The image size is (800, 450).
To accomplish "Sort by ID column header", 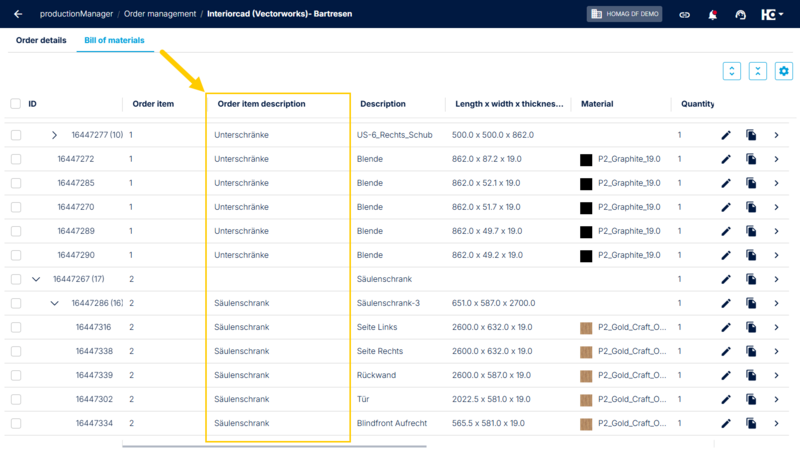I will point(32,104).
